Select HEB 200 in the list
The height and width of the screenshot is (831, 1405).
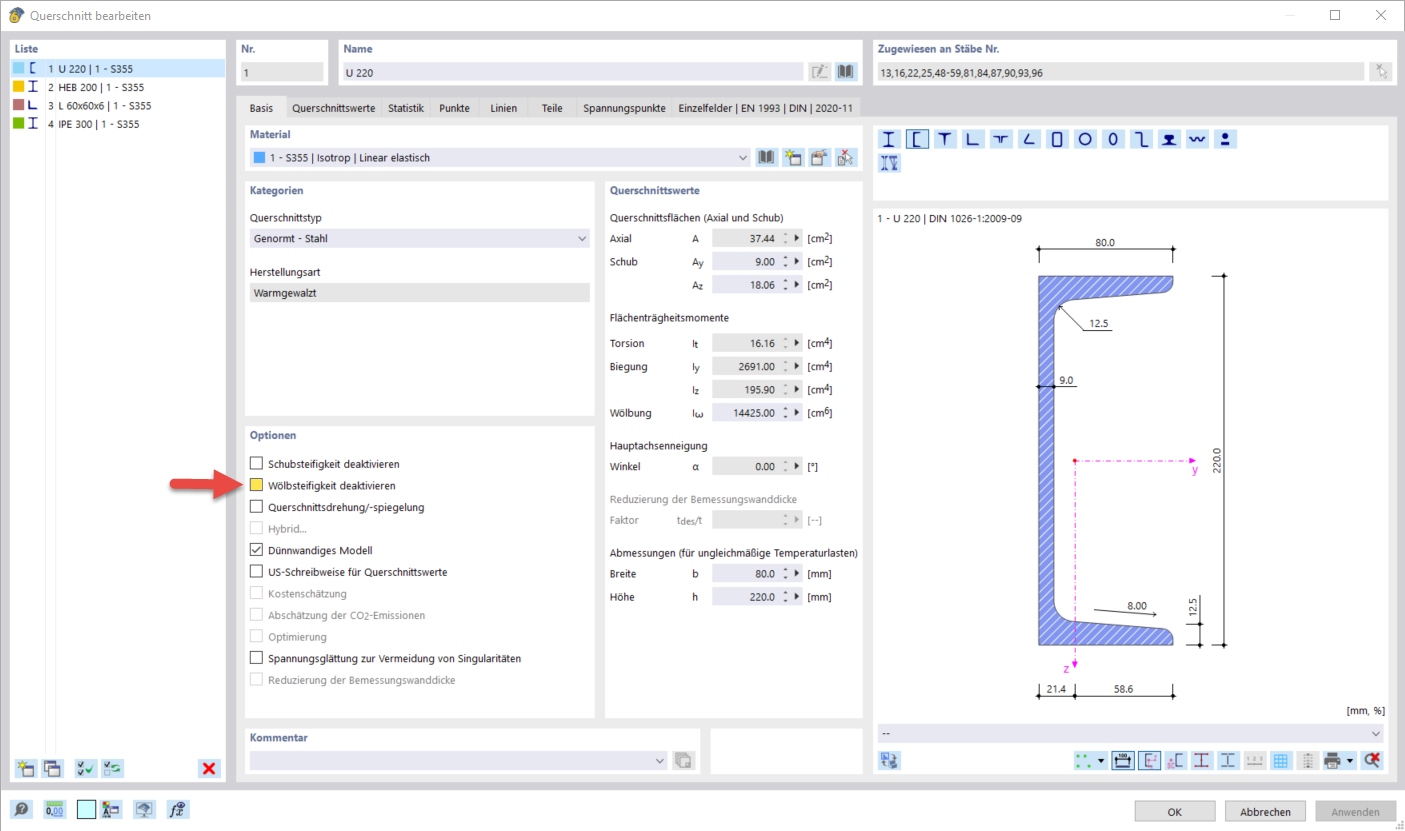pos(118,87)
